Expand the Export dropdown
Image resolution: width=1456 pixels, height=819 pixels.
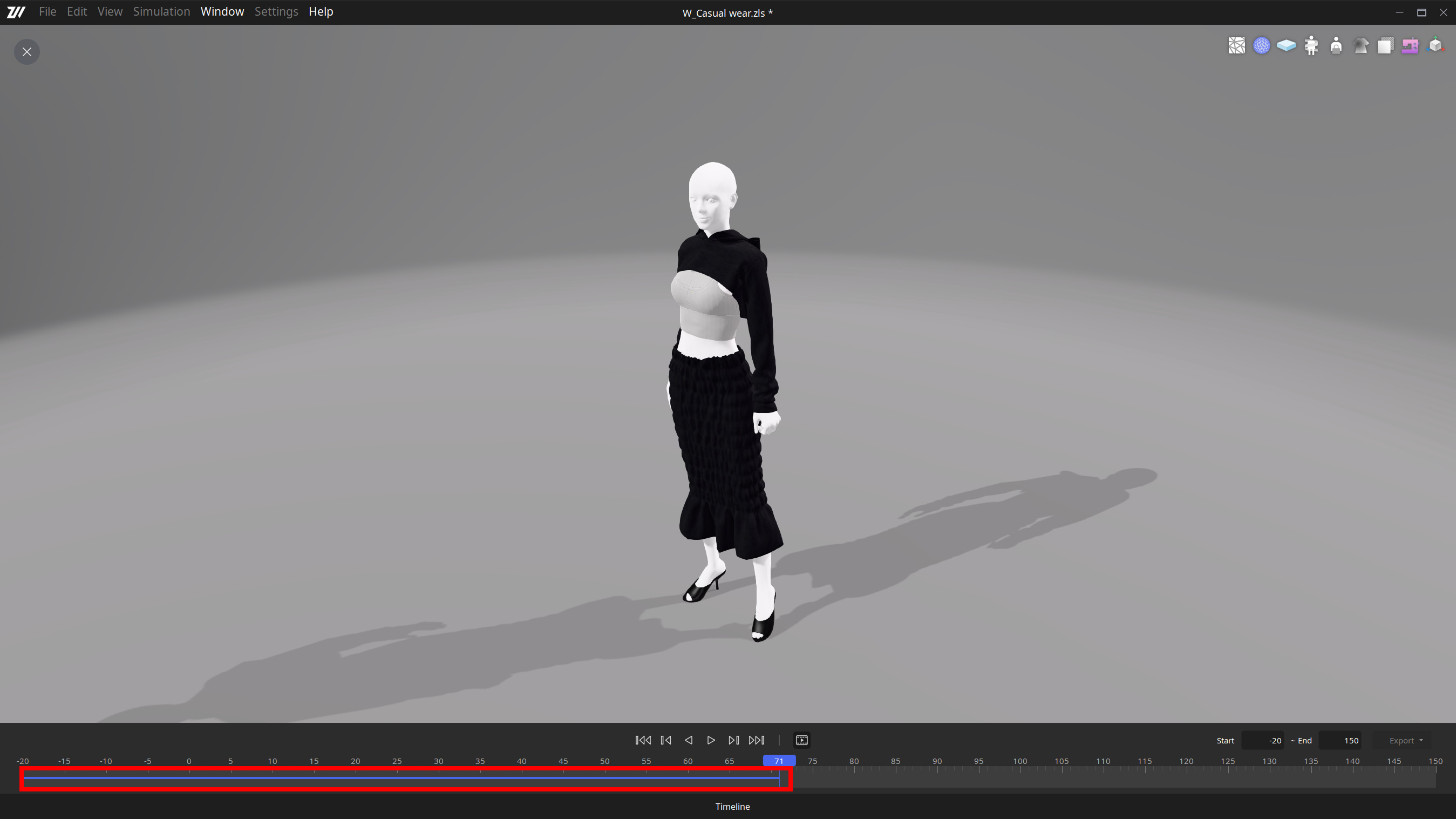coord(1406,741)
